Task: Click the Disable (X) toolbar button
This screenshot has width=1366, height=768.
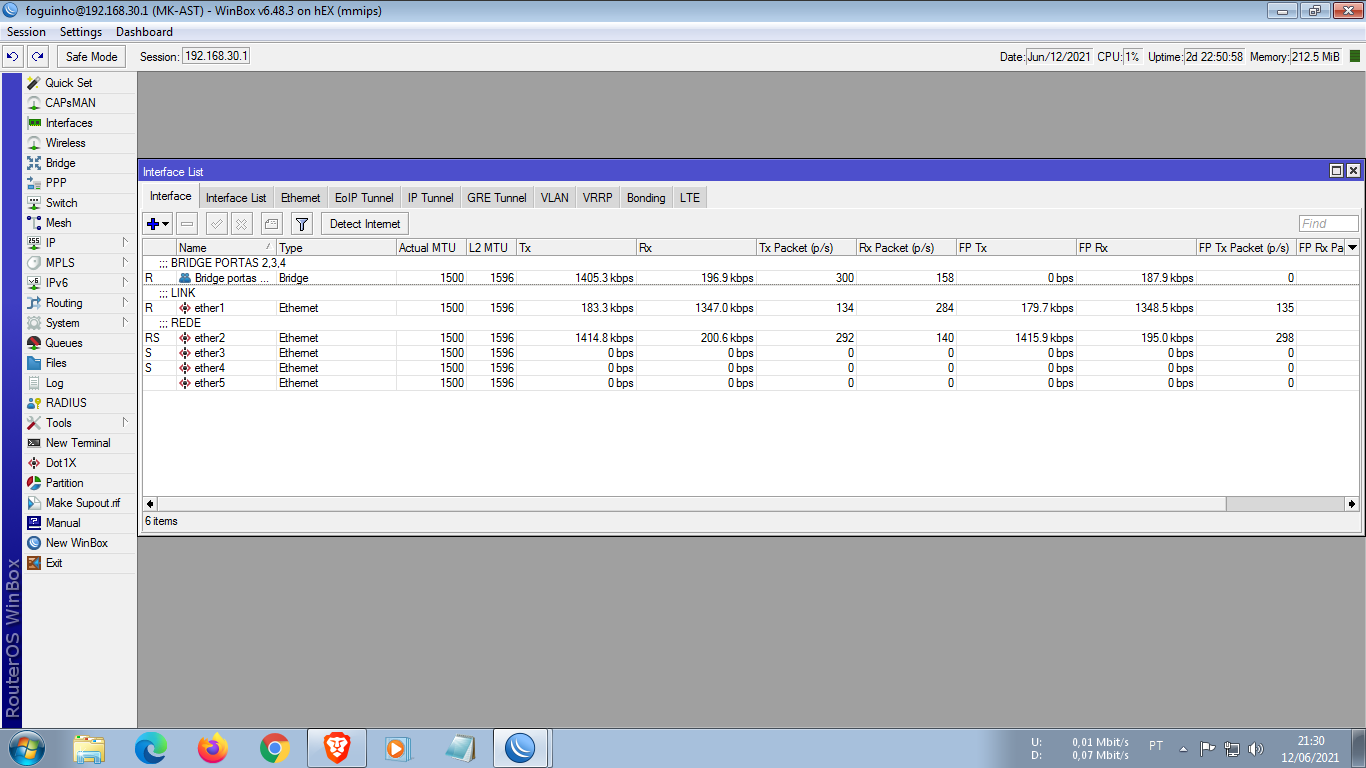Action: coord(241,224)
